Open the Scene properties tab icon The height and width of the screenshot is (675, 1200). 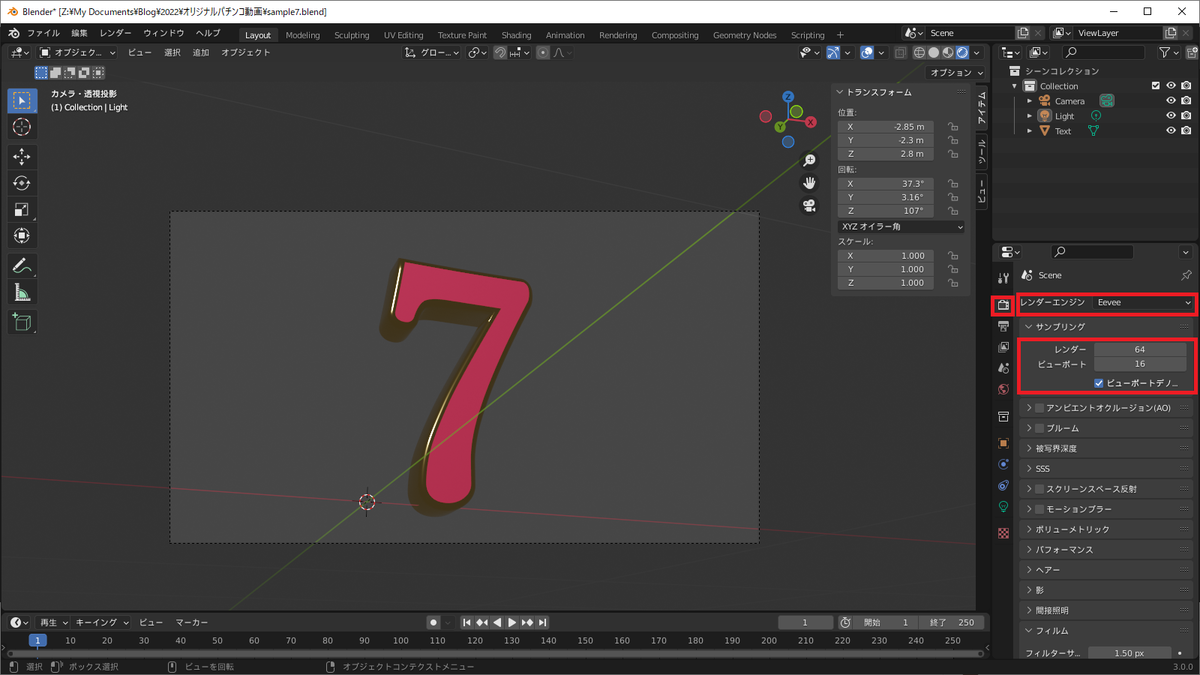coord(1003,368)
